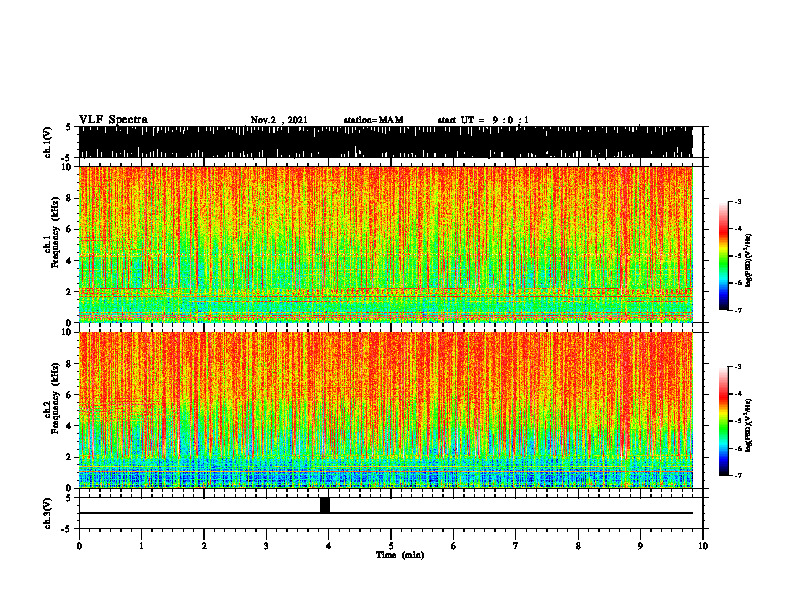Click the time axis tick label "5"
The image size is (792, 612).
pyautogui.click(x=391, y=546)
